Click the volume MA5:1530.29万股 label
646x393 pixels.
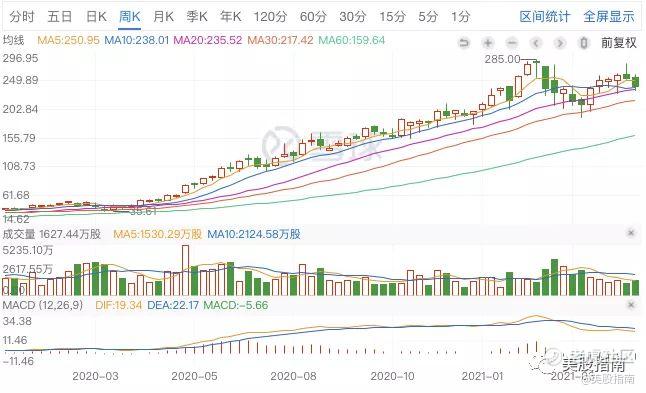(x=157, y=234)
